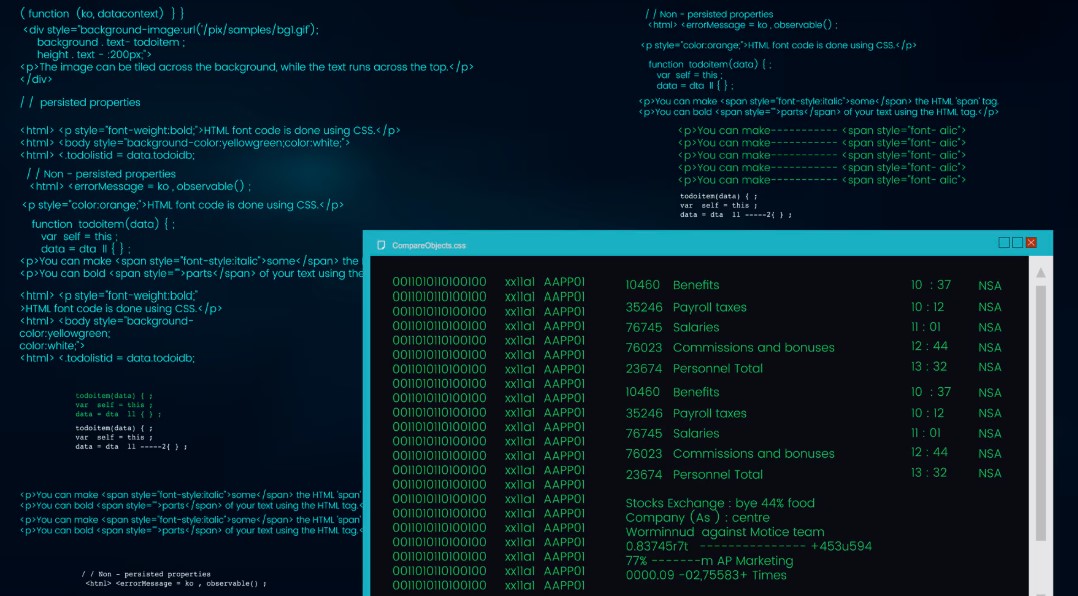Click the function (ko, datacontext) code line

102,12
